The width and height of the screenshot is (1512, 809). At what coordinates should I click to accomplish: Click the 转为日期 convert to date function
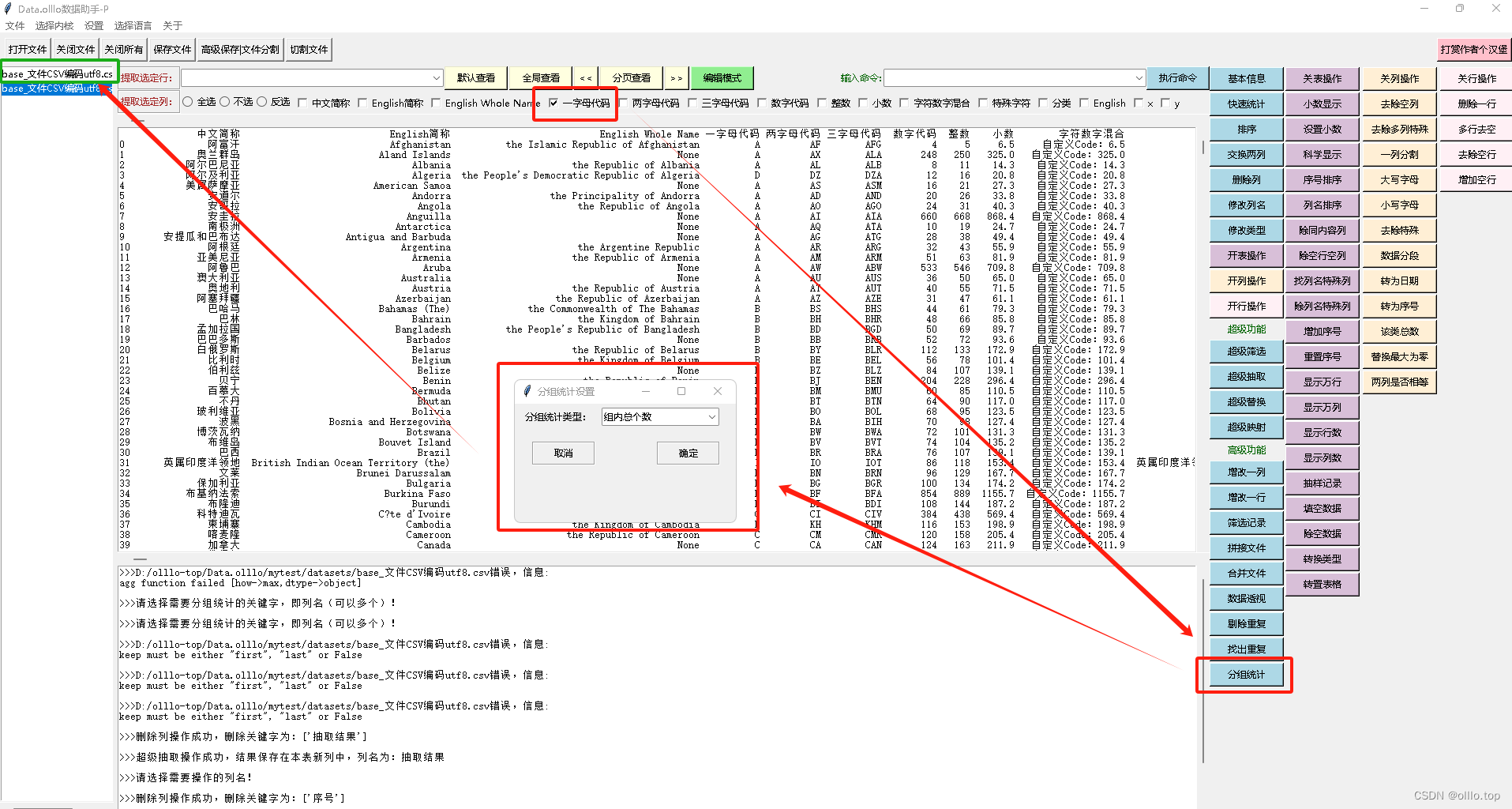pyautogui.click(x=1398, y=280)
